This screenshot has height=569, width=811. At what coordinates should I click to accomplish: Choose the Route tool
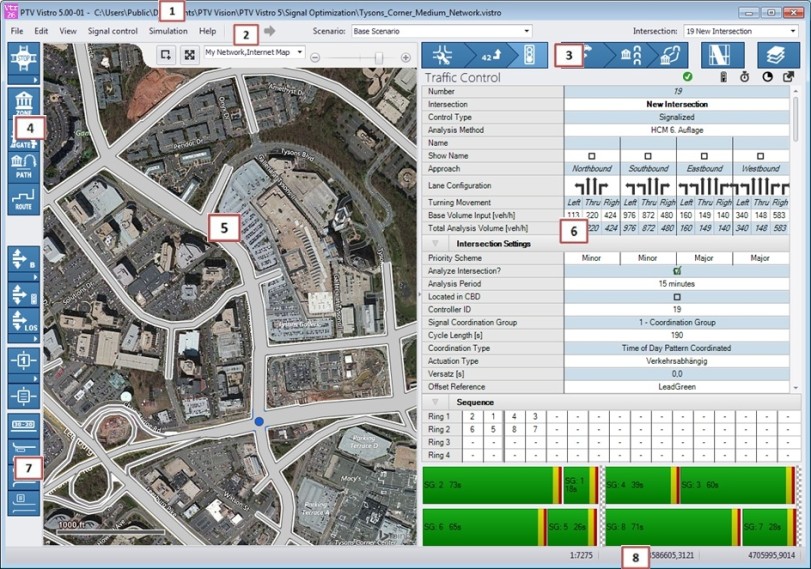point(22,198)
